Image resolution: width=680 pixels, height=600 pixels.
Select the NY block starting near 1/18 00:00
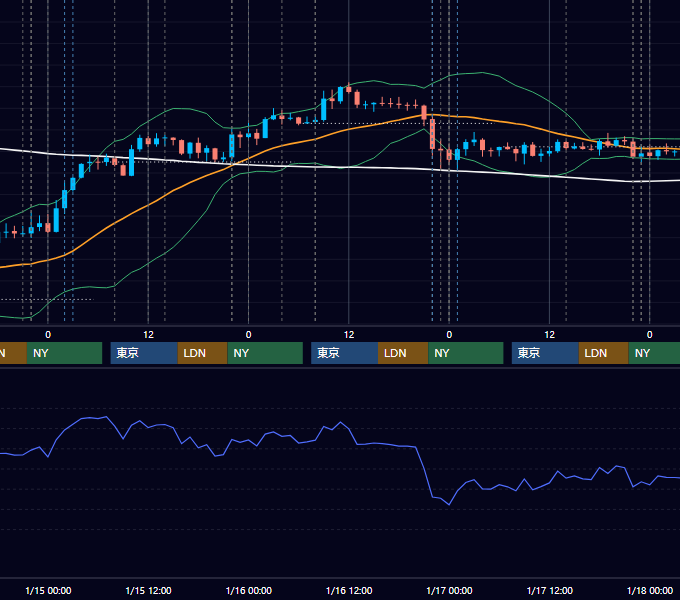coord(654,353)
